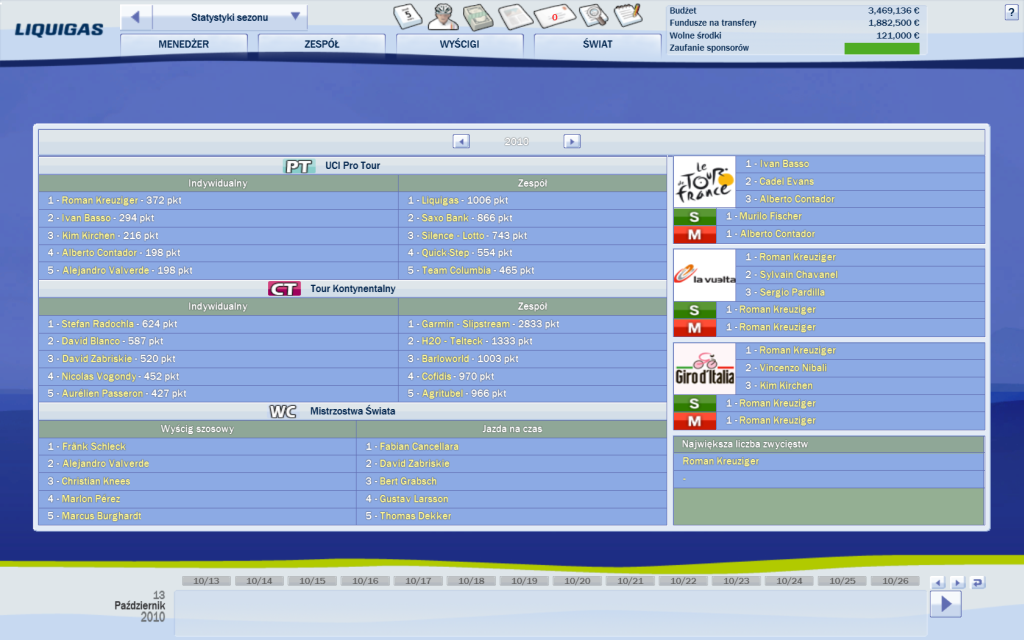Click the Giro d'Italia logo
Viewport: 1024px width, 640px height.
[704, 368]
